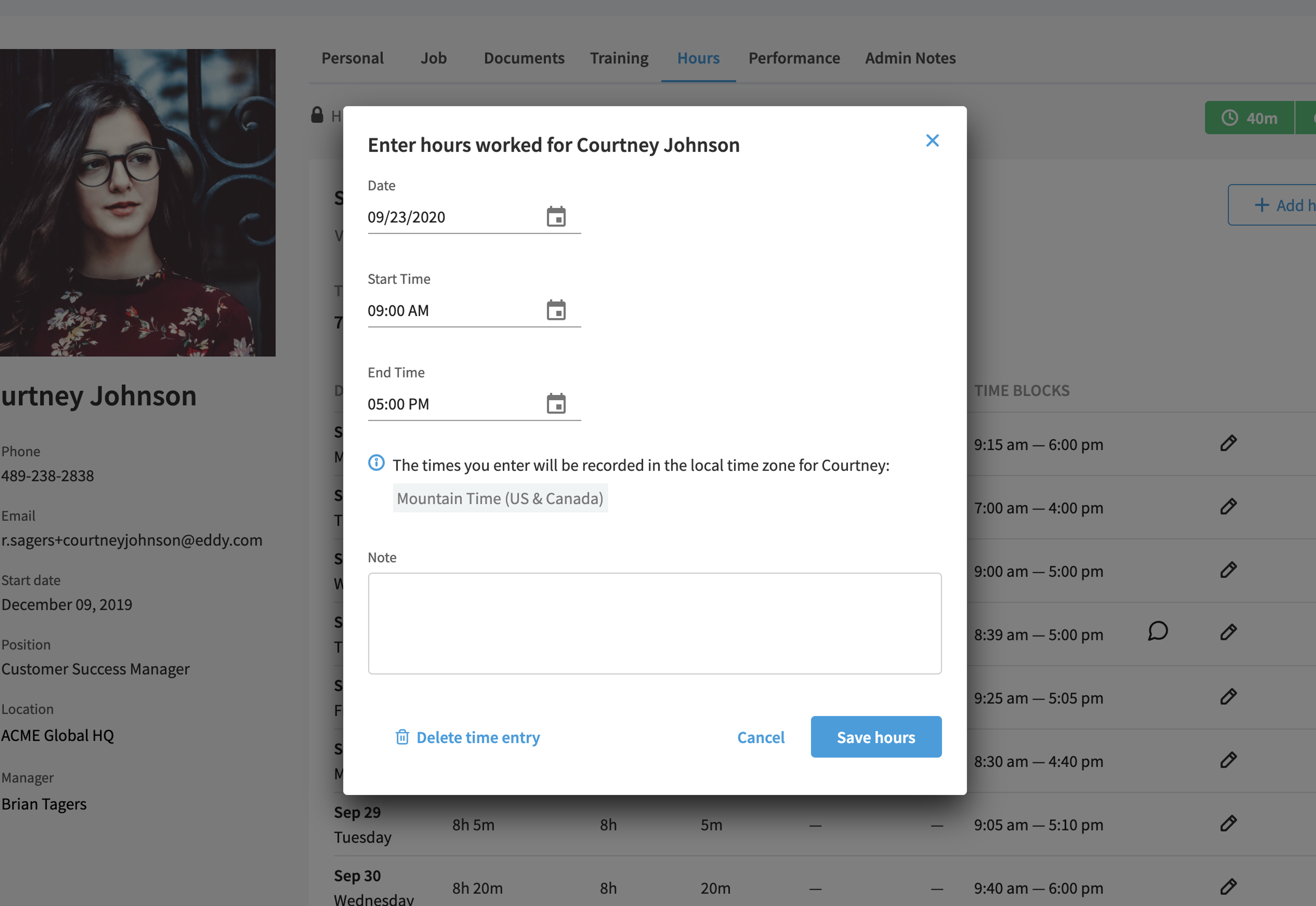
Task: Click the green 40m clock timer button
Action: 1250,118
